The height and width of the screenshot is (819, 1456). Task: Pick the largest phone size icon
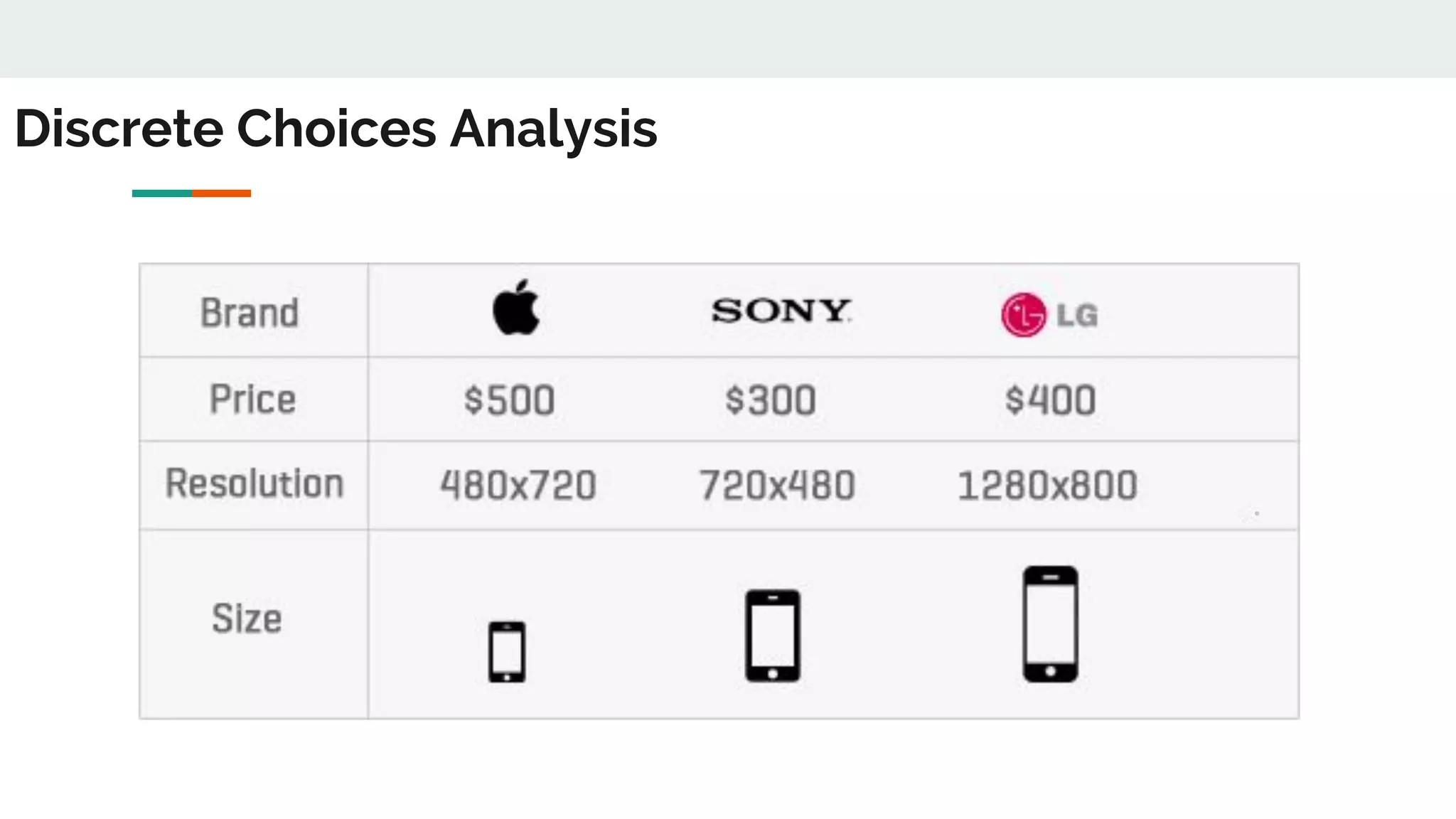pyautogui.click(x=1050, y=623)
